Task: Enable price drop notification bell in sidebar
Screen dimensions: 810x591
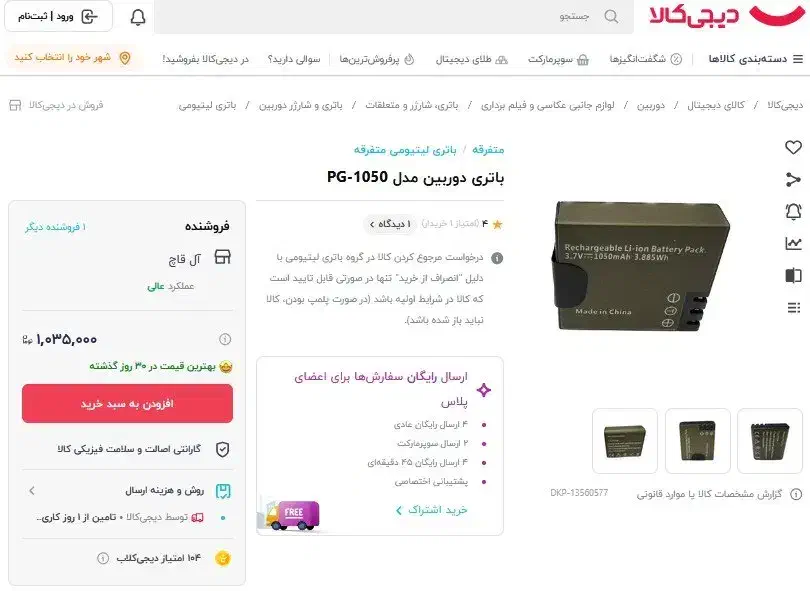Action: [x=793, y=212]
